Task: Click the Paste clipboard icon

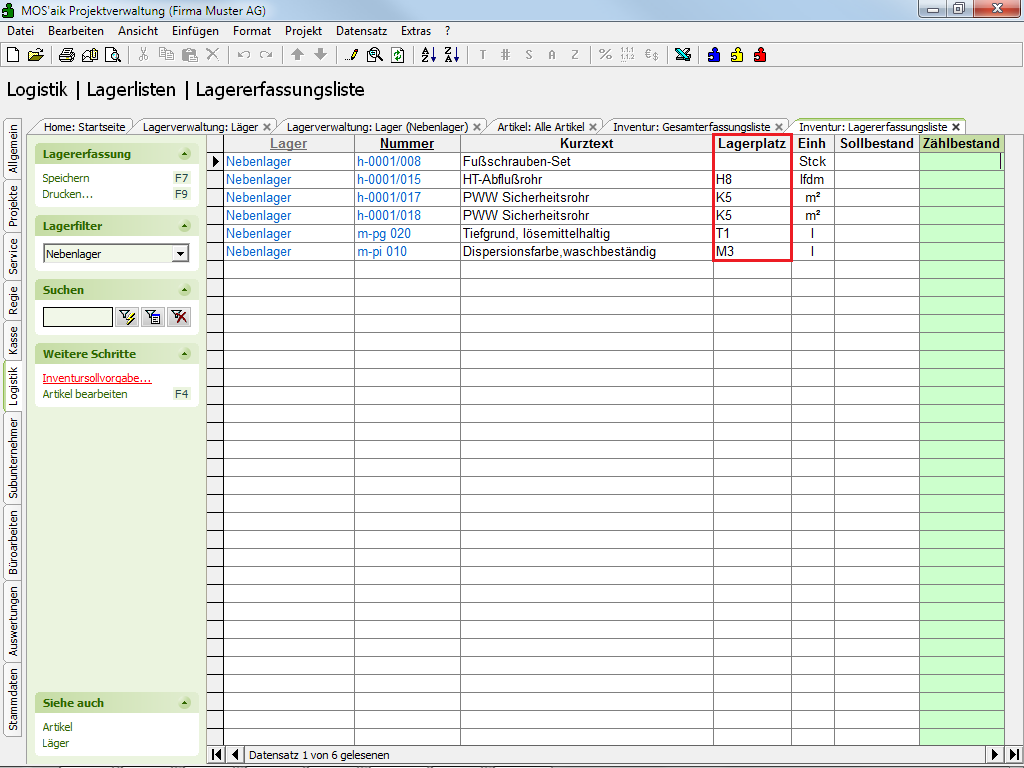Action: (x=189, y=55)
